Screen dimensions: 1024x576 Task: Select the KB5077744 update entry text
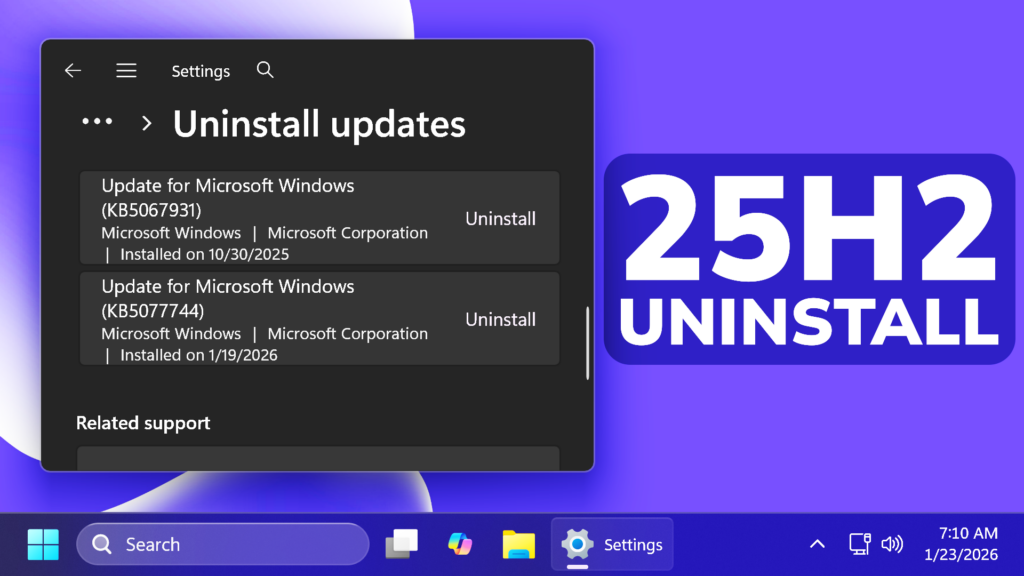(228, 298)
